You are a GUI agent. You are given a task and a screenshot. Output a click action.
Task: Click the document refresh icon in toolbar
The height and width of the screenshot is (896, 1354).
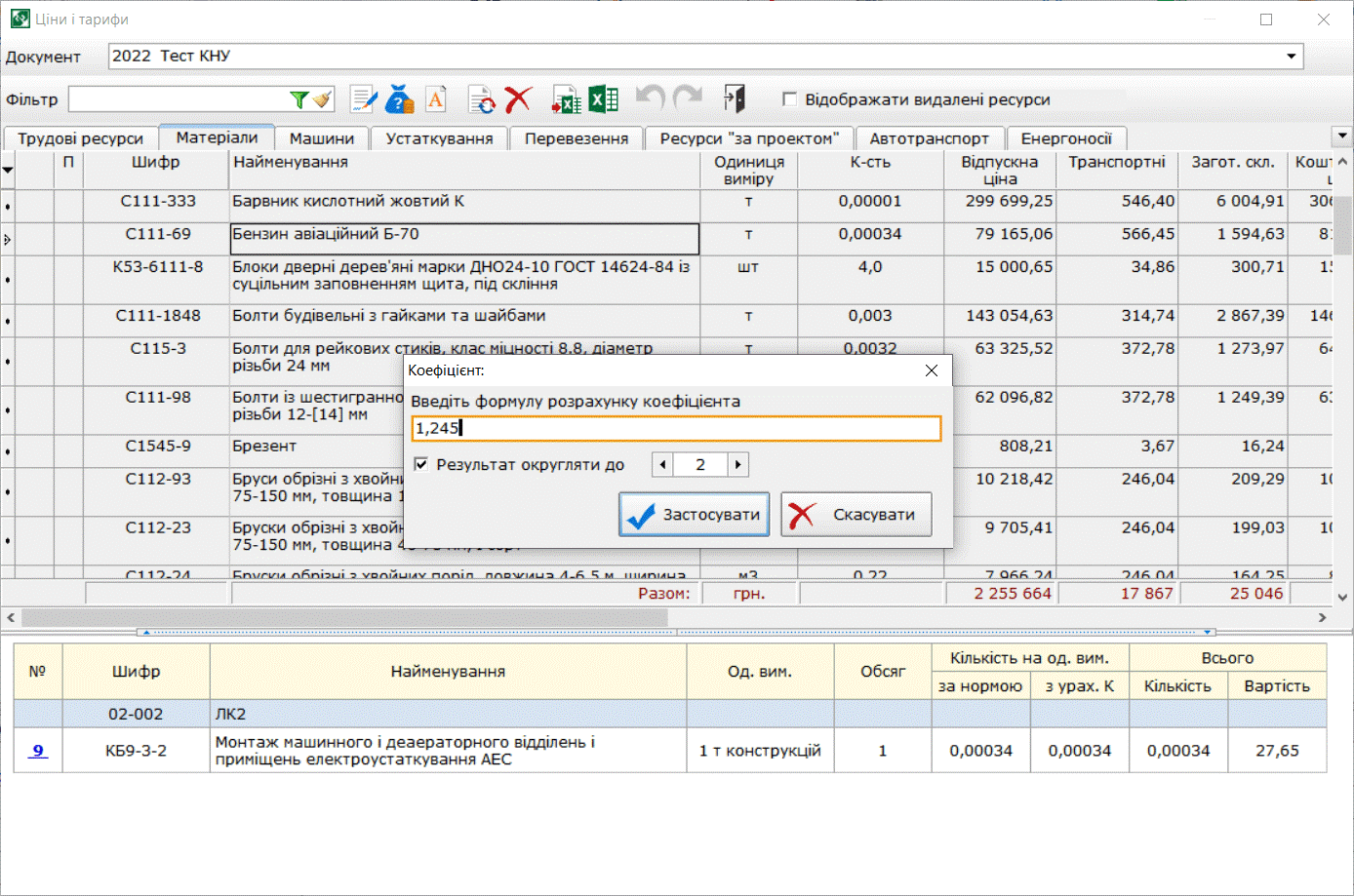pyautogui.click(x=481, y=99)
